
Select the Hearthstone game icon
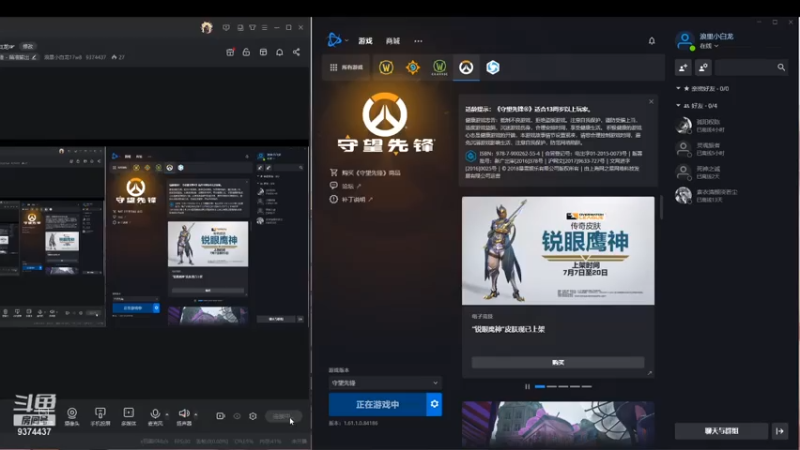pos(413,67)
